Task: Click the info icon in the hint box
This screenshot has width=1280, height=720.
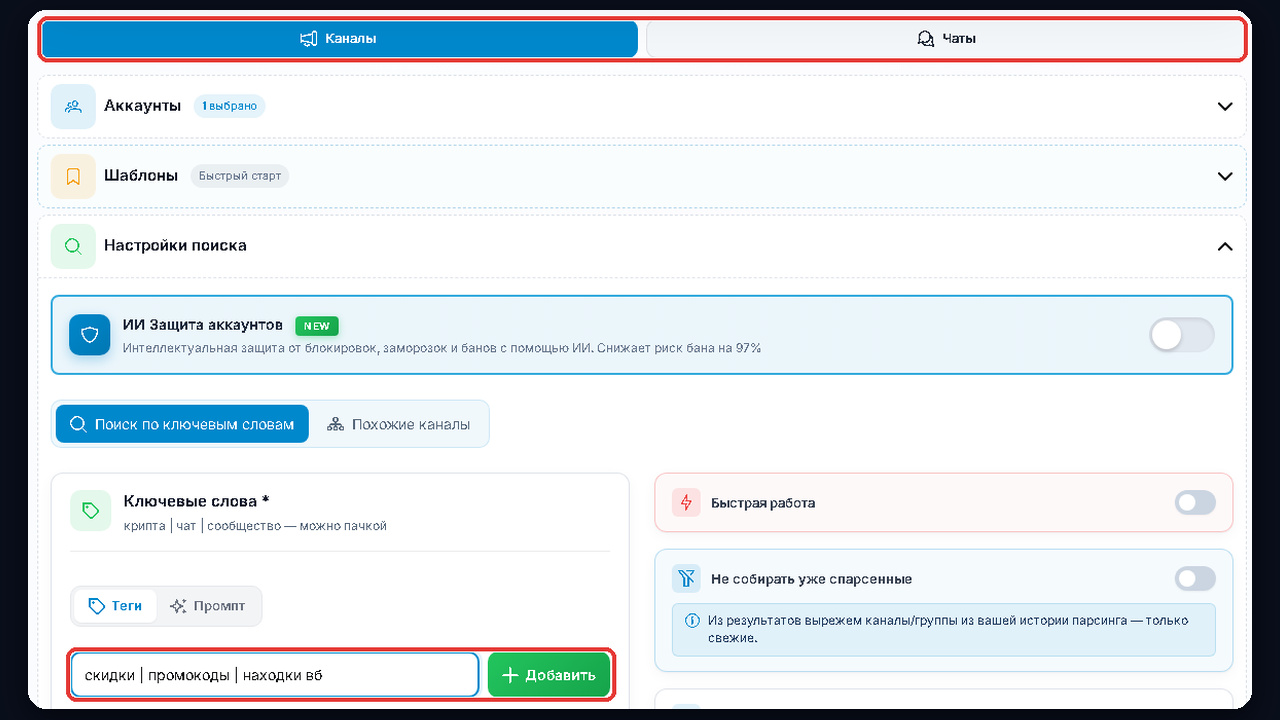Action: 692,620
